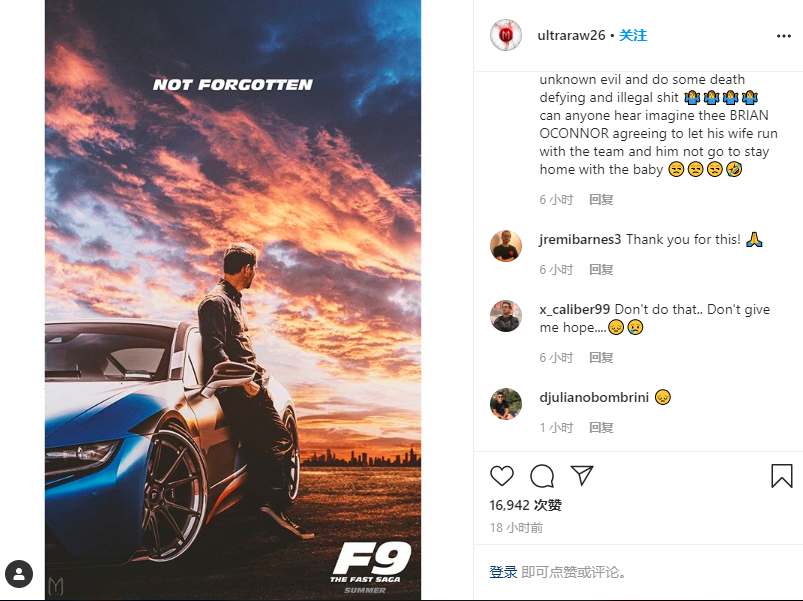Reply to djulianobombrini's comment
Screen dimensions: 803x601
coord(601,427)
